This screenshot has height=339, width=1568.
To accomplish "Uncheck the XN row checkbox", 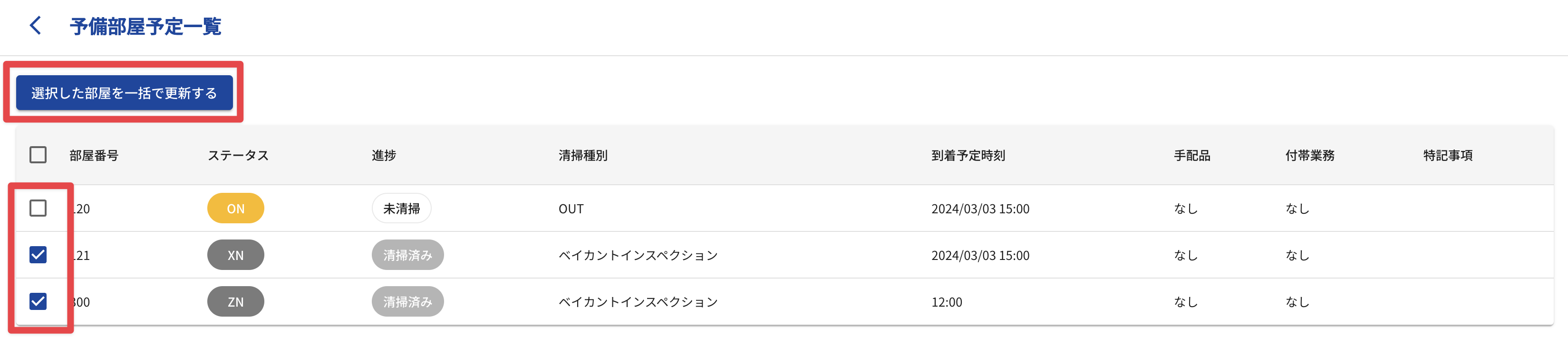I will click(x=38, y=255).
